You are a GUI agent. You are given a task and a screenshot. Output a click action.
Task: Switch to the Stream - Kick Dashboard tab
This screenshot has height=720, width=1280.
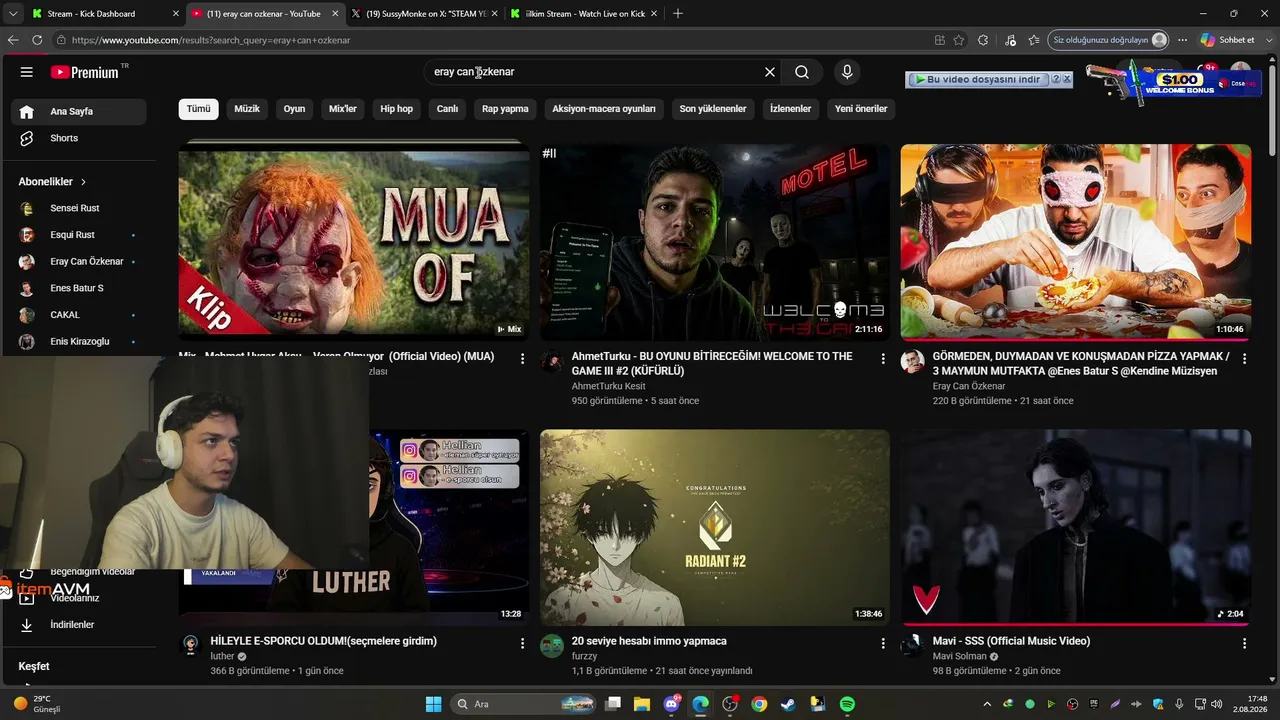click(x=105, y=14)
